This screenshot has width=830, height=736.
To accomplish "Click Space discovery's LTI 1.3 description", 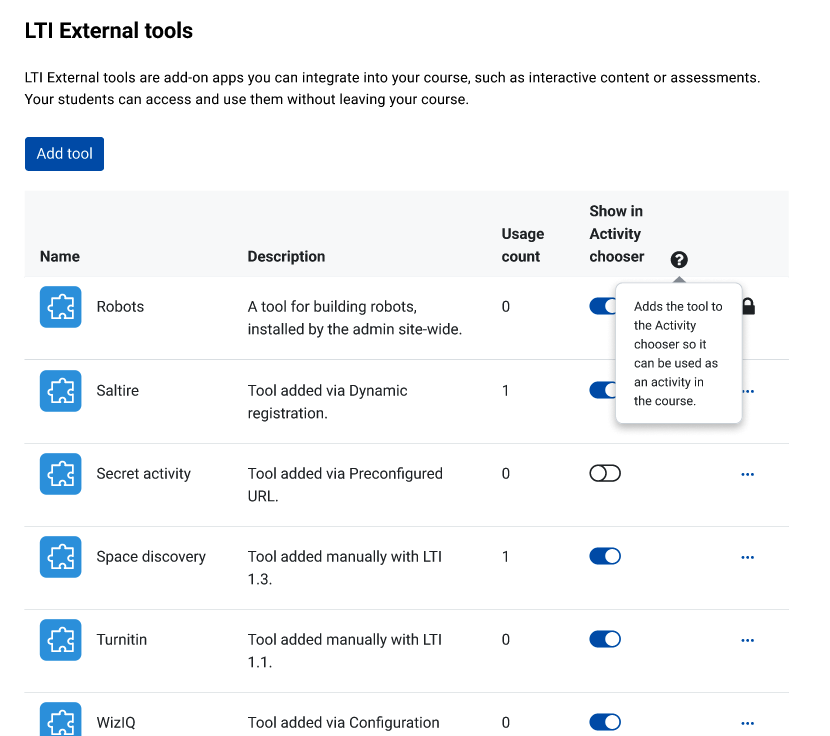I will pyautogui.click(x=345, y=568).
